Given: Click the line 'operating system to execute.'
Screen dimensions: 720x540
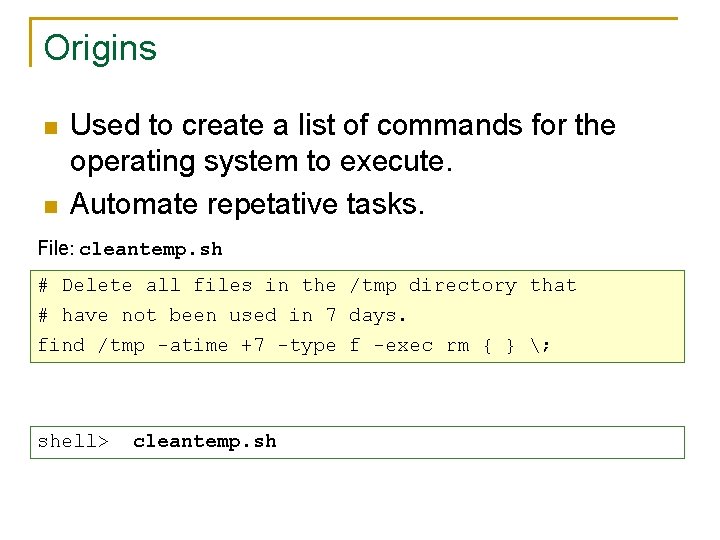Looking at the screenshot, I should tap(261, 162).
